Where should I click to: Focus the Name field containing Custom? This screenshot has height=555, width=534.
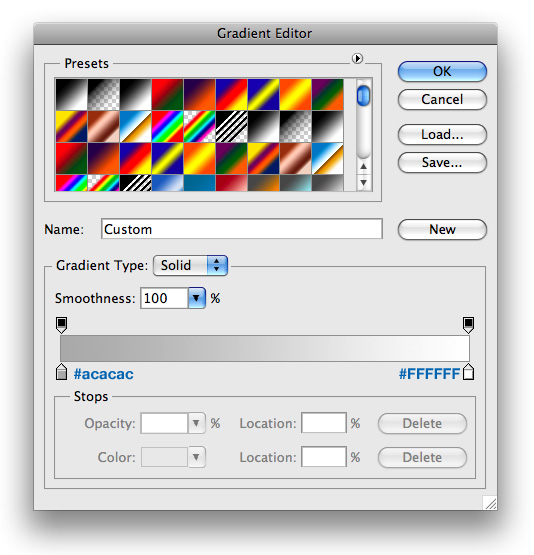click(242, 229)
